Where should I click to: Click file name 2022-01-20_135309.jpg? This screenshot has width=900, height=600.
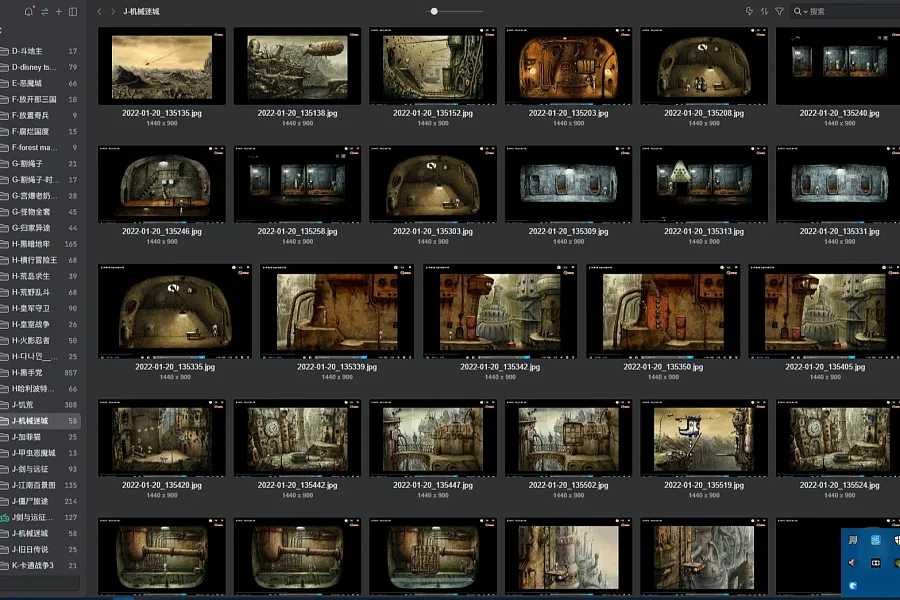[x=568, y=231]
